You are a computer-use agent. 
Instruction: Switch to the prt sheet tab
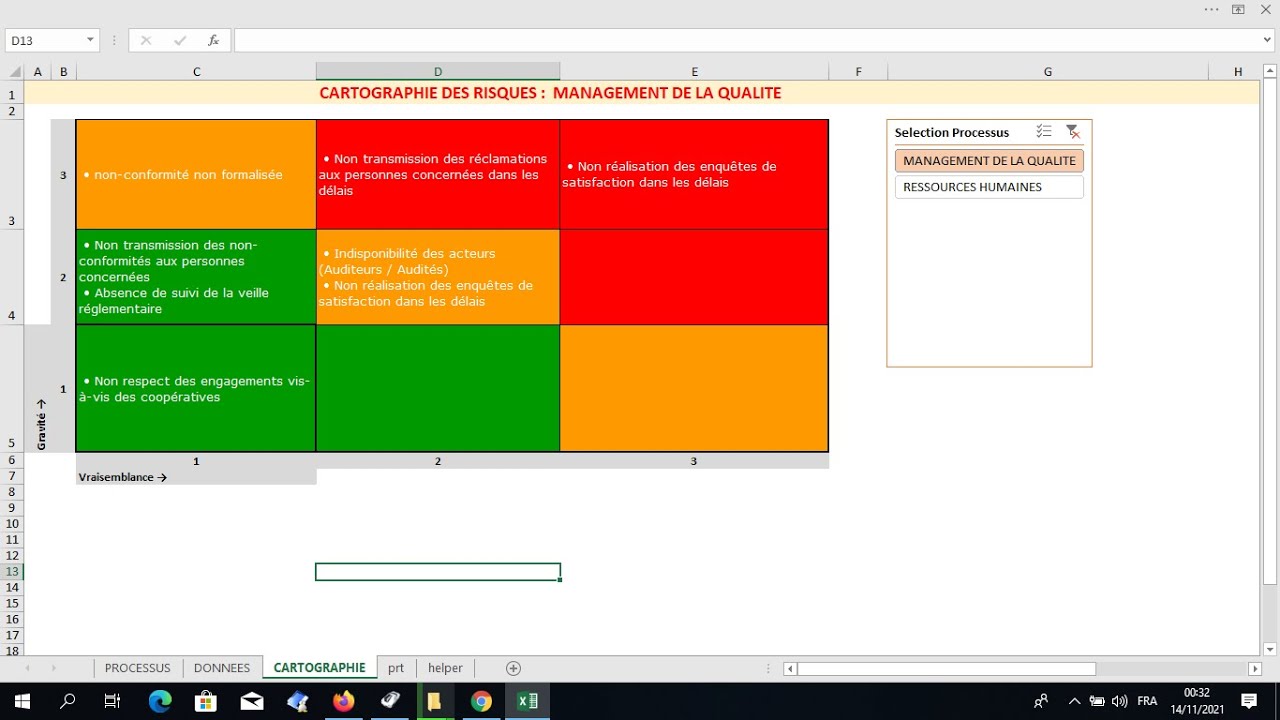(x=396, y=668)
